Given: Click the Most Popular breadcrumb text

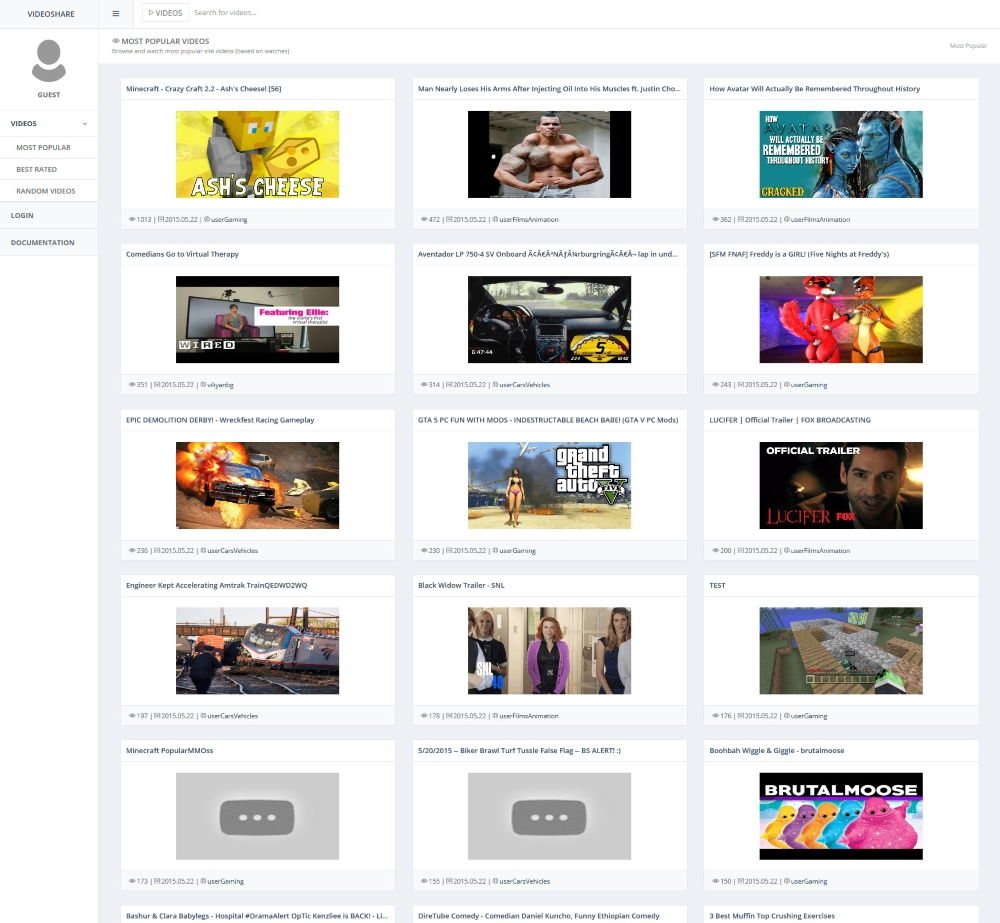Looking at the screenshot, I should coord(967,46).
